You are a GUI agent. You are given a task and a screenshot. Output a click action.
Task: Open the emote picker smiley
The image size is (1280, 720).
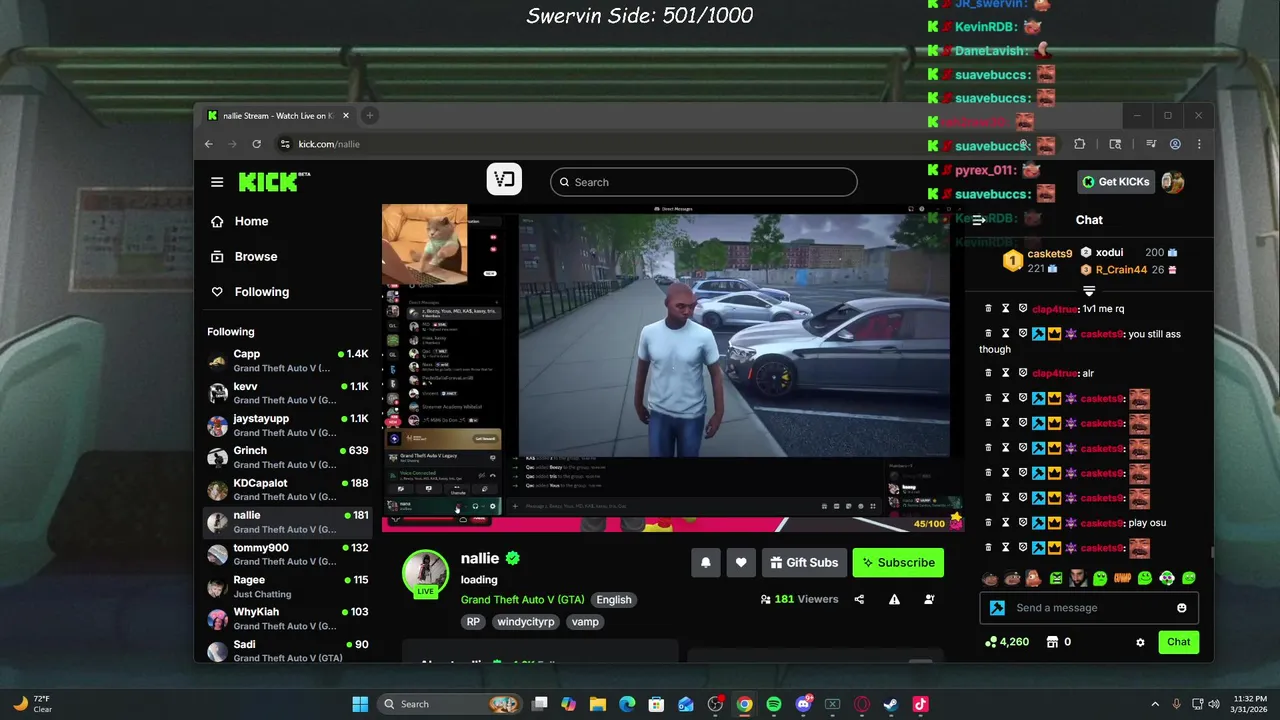tap(1182, 608)
